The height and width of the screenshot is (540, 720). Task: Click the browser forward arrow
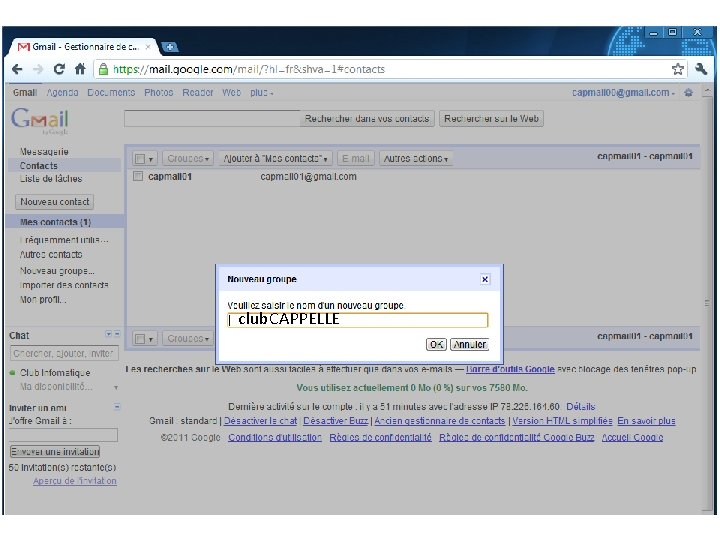(38, 69)
